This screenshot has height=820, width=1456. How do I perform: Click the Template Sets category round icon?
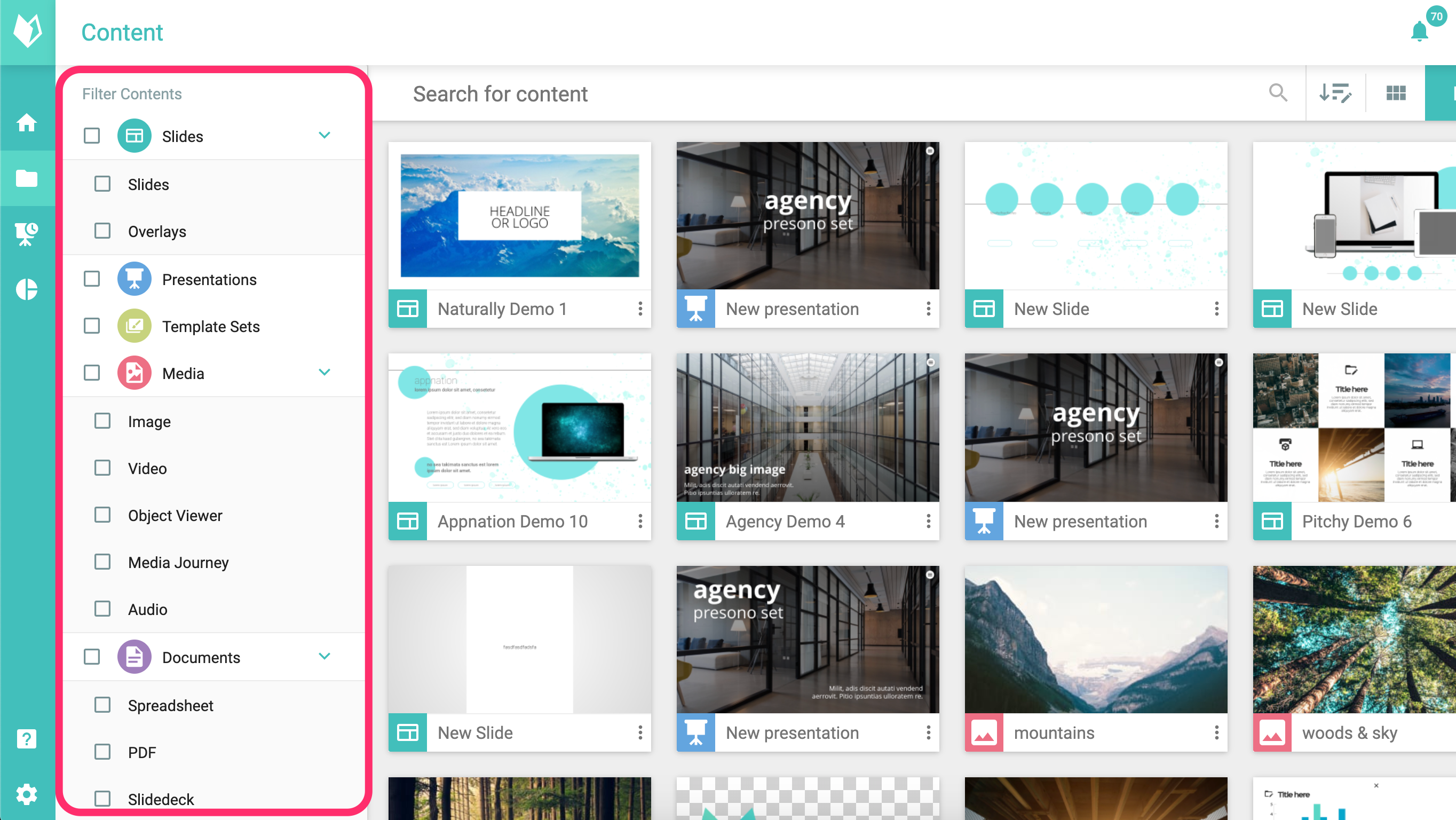[134, 326]
